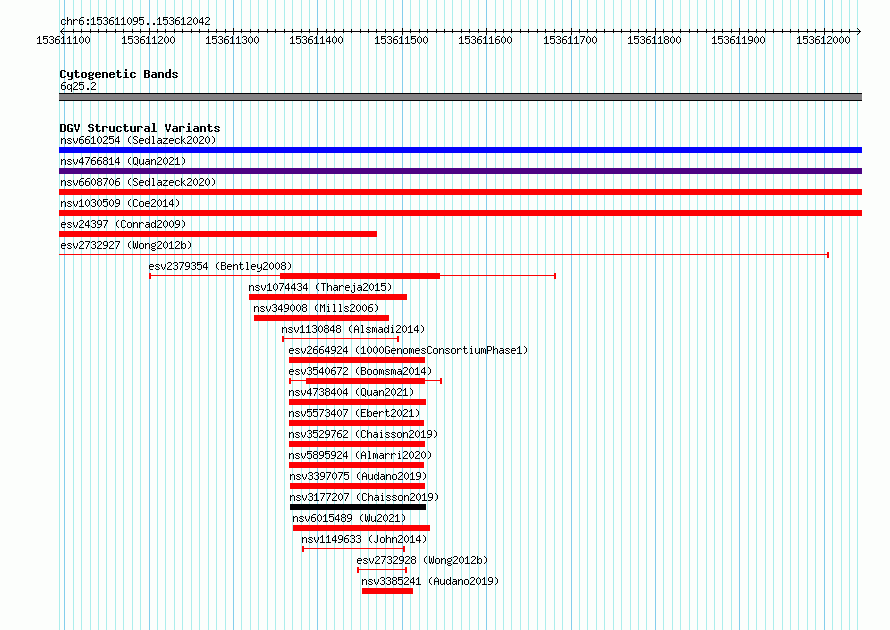Click the nsv6610254 (Sedlazeck2020) variant label
This screenshot has height=630, width=890.
click(x=138, y=140)
